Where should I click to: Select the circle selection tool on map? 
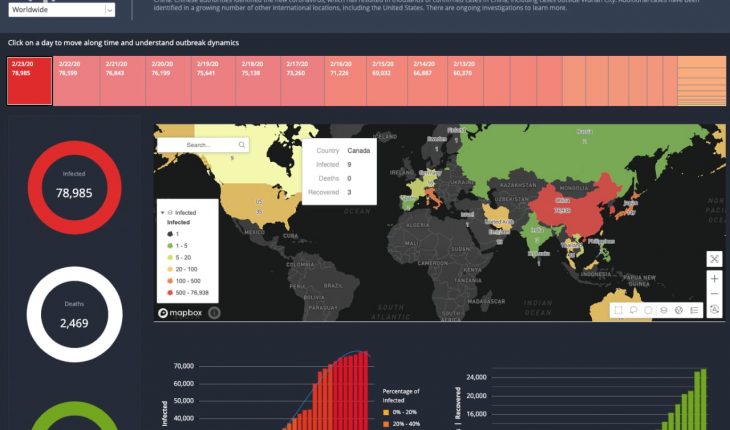click(648, 310)
